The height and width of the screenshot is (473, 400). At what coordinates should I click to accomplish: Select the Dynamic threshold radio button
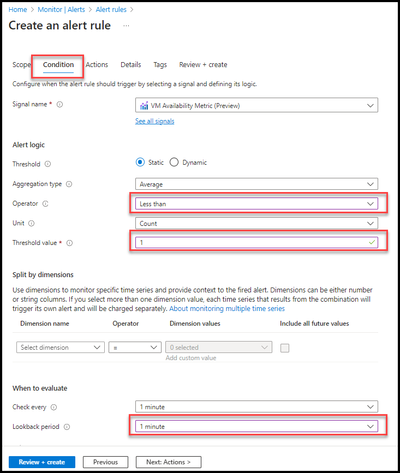[174, 162]
